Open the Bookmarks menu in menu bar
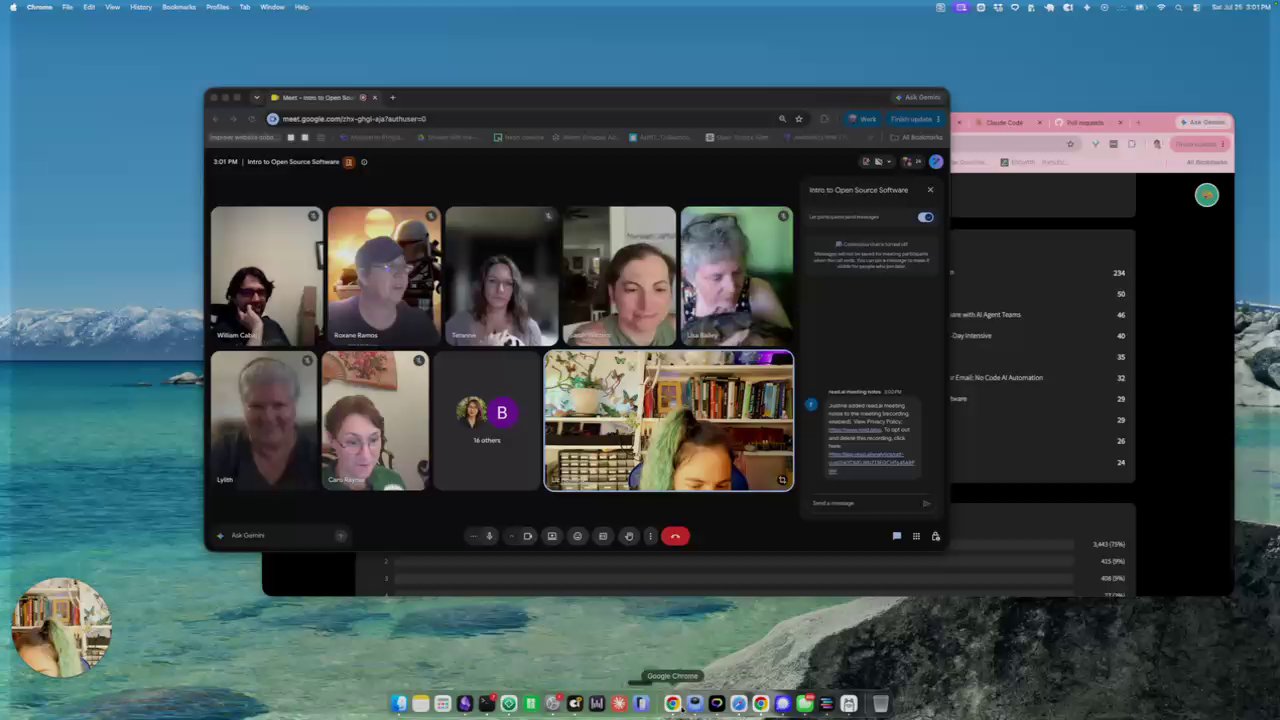The width and height of the screenshot is (1280, 720). (179, 7)
